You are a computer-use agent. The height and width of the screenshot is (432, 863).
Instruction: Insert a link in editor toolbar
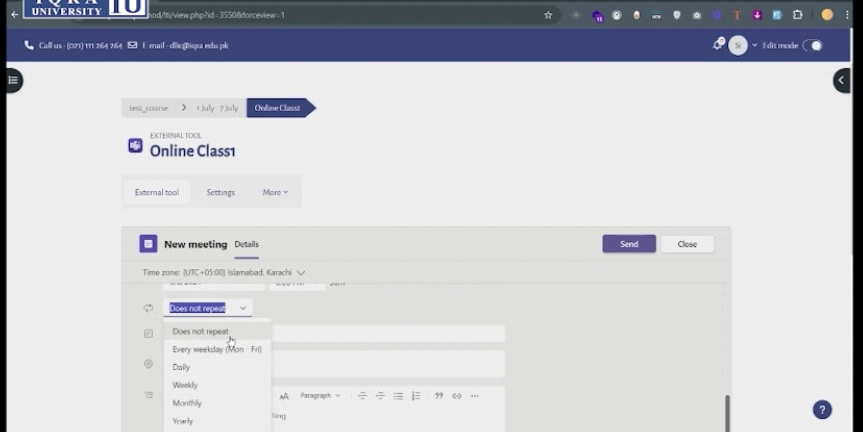point(456,396)
